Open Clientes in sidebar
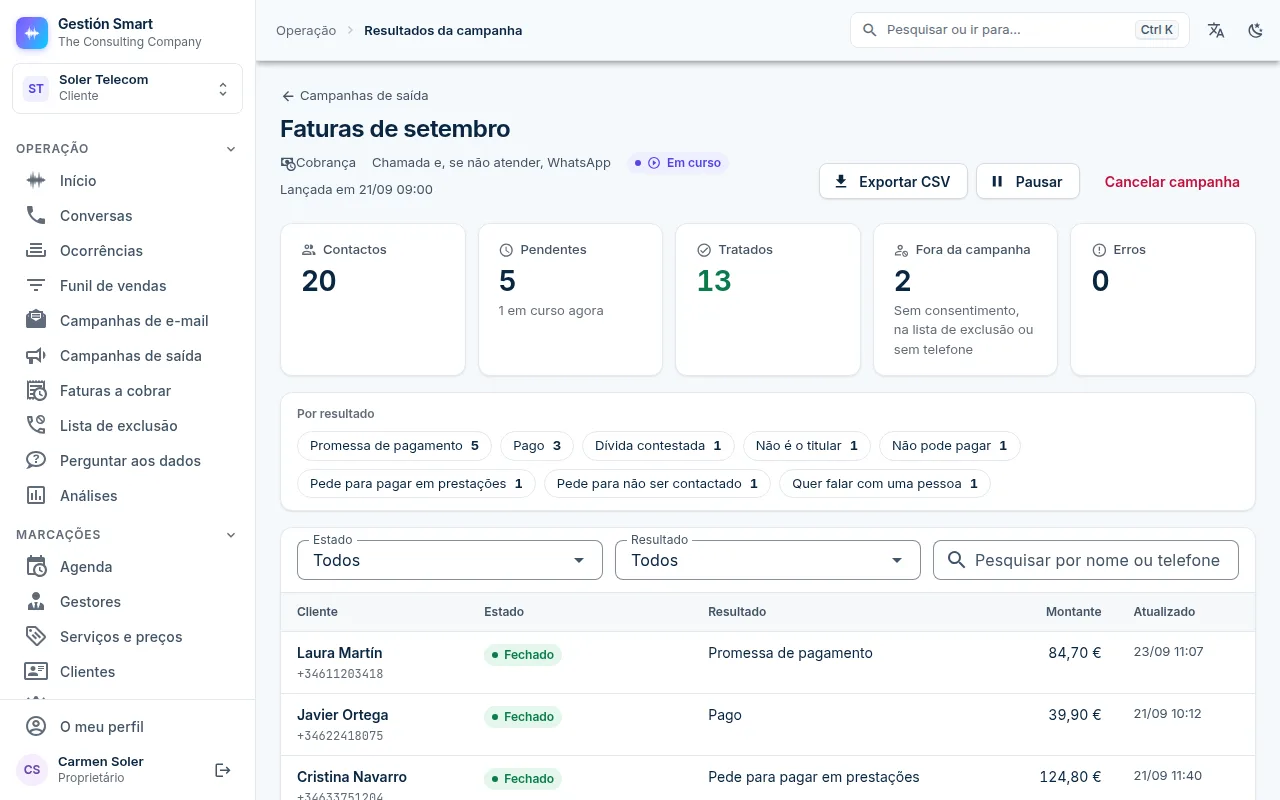The height and width of the screenshot is (800, 1280). [128, 672]
